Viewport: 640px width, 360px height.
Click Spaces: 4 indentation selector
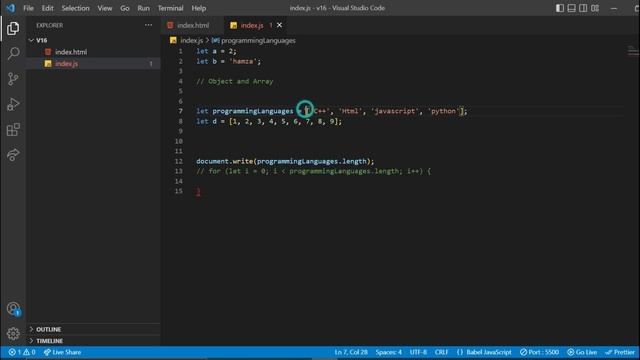[x=389, y=352]
